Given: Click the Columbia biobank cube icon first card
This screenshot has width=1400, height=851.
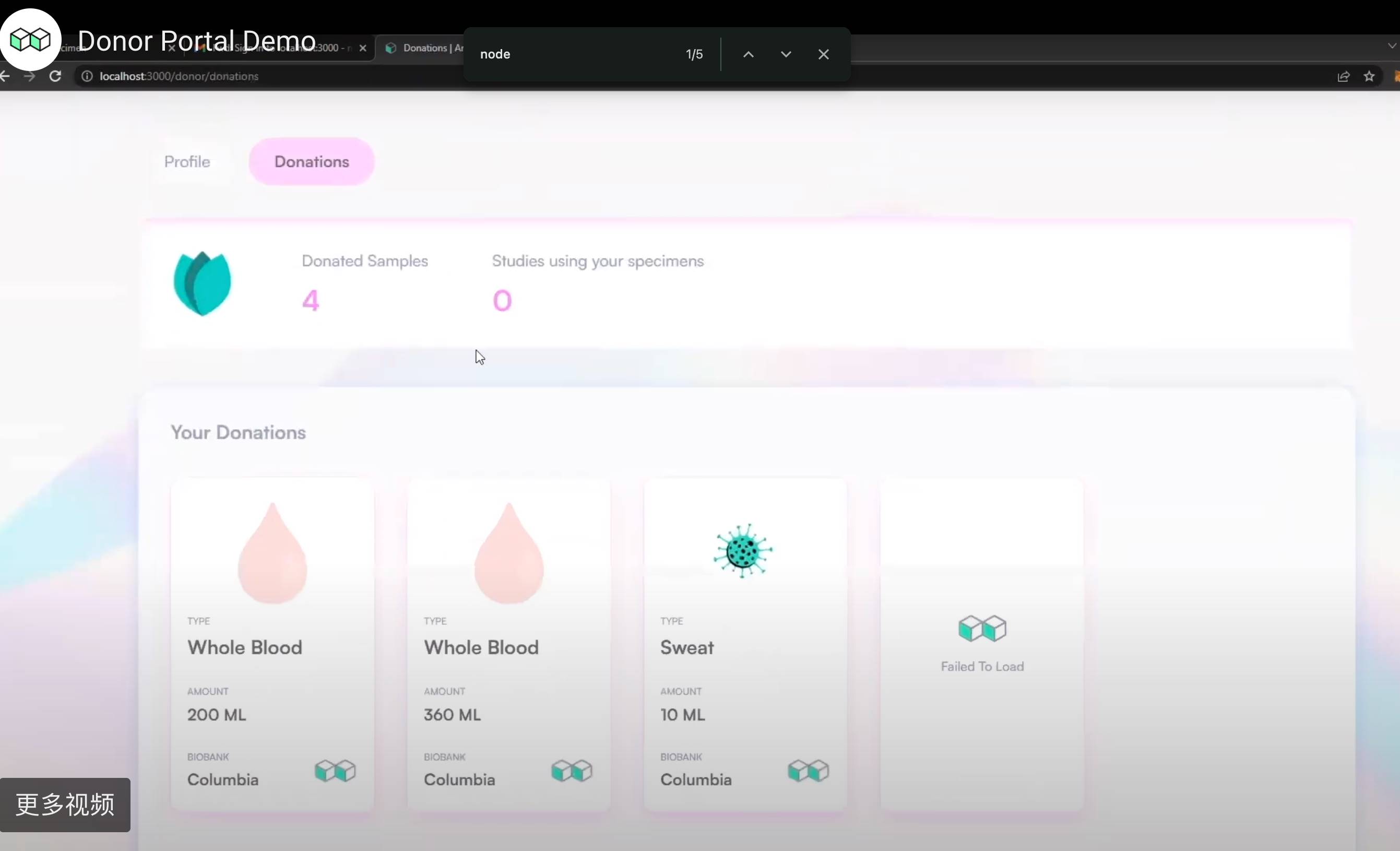Looking at the screenshot, I should pos(335,771).
